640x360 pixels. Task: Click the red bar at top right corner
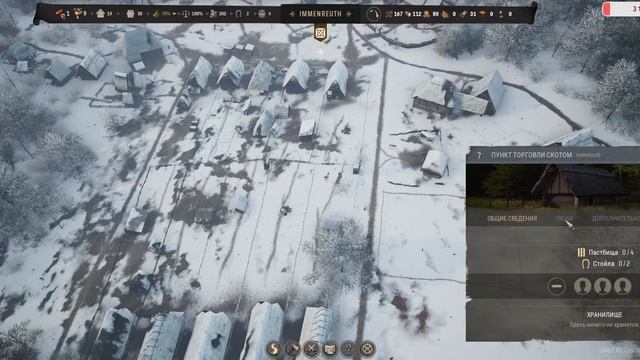coord(622,9)
